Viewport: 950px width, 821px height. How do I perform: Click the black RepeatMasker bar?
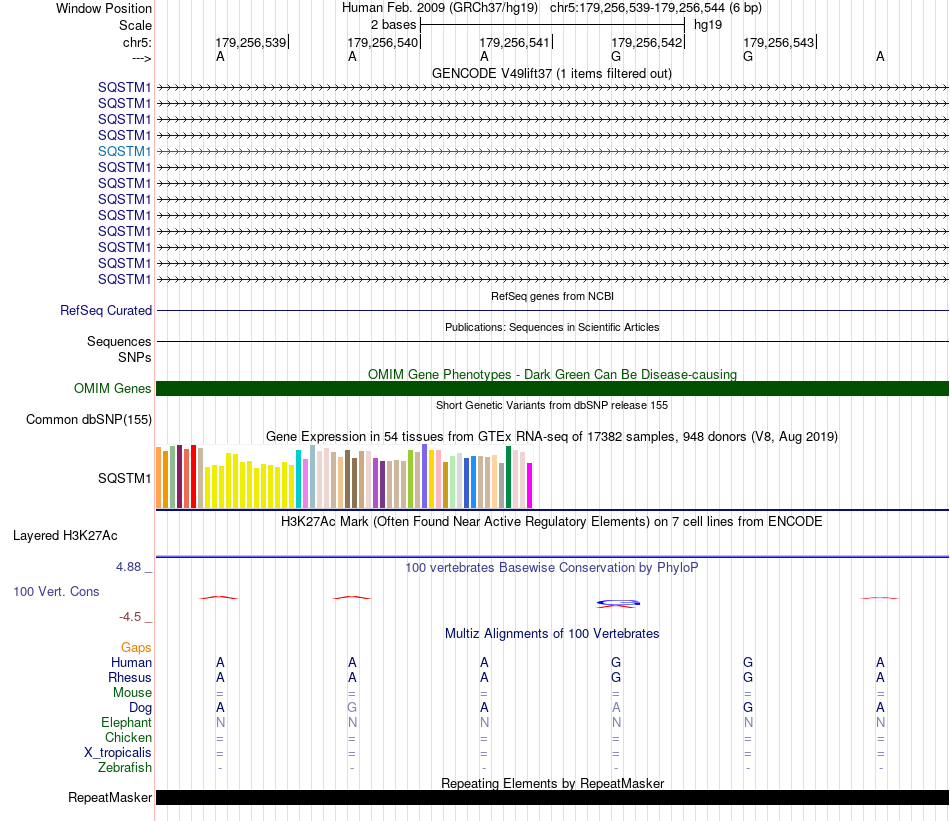[x=552, y=797]
